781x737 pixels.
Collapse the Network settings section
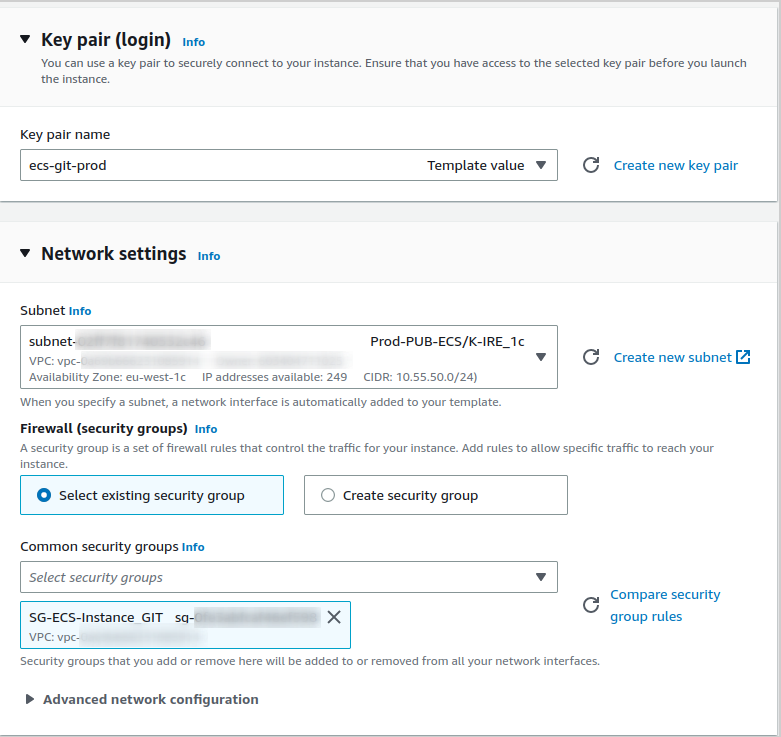point(25,254)
